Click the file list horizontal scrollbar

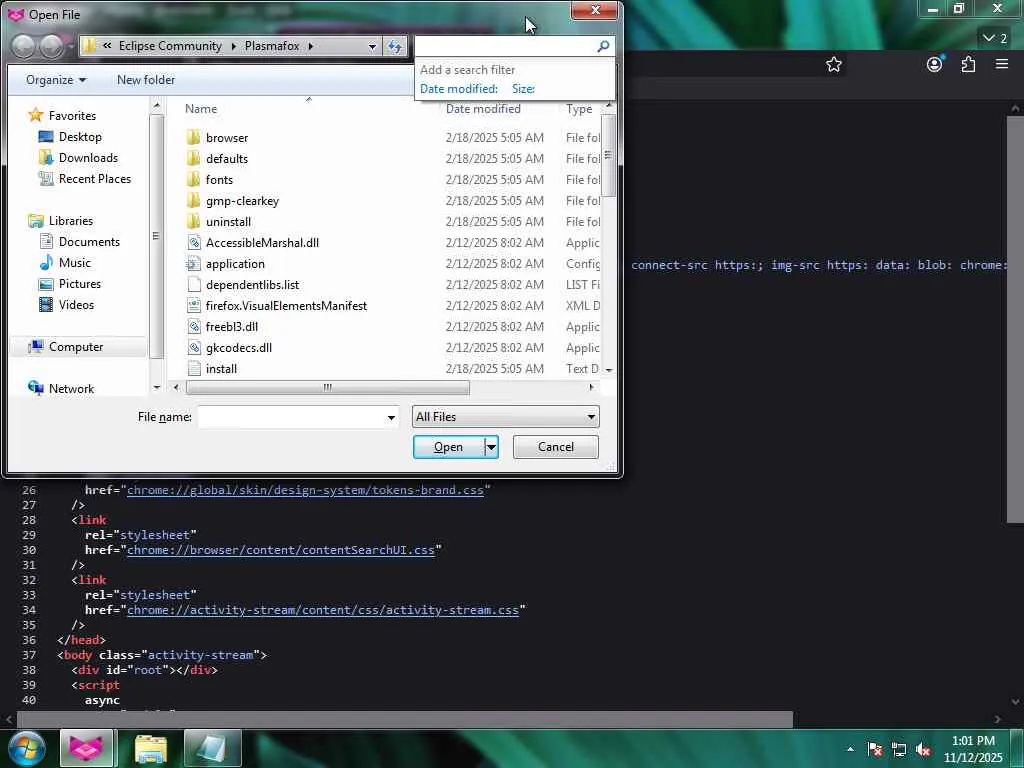(327, 387)
